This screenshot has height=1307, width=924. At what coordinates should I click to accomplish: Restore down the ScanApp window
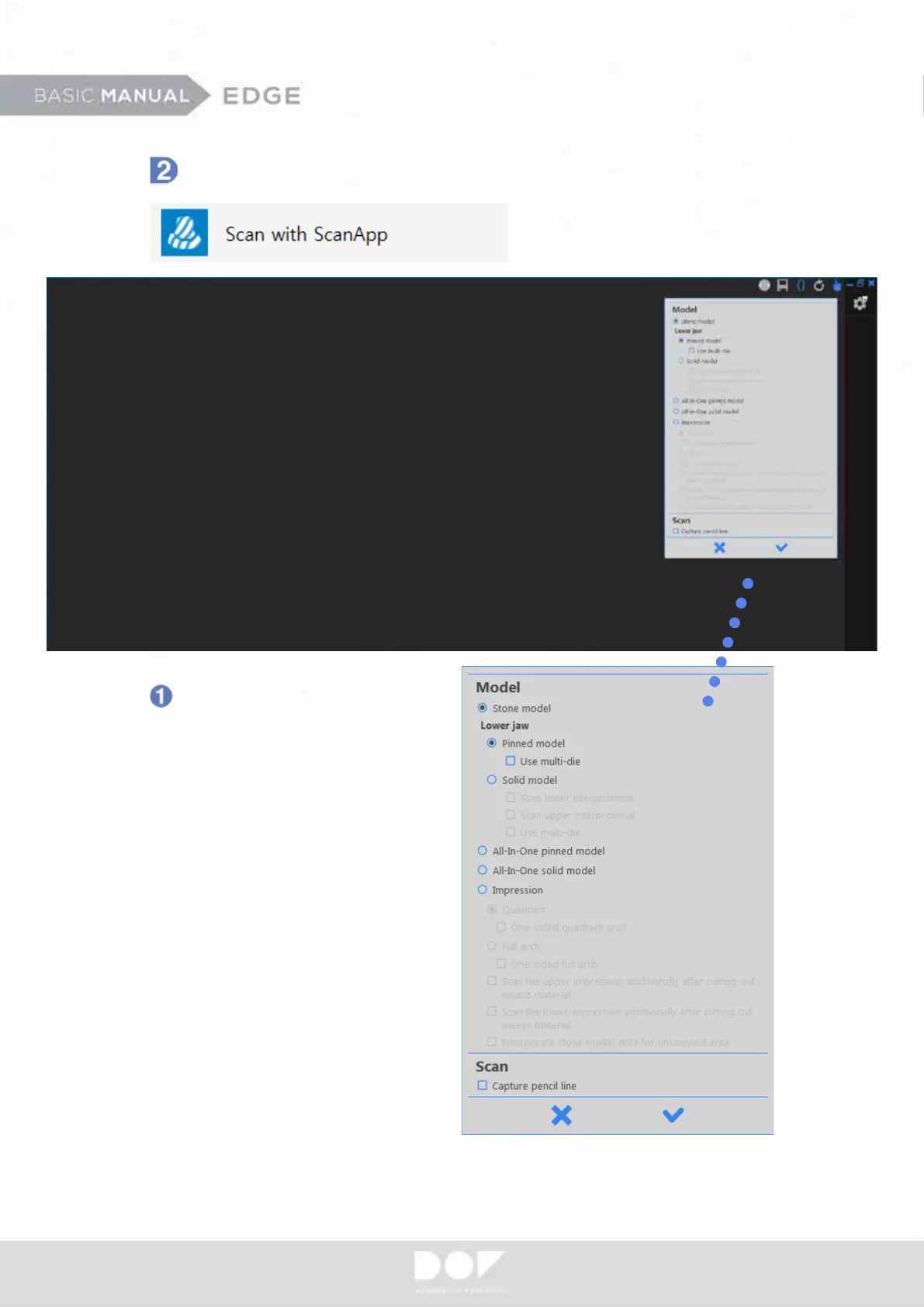(x=860, y=283)
